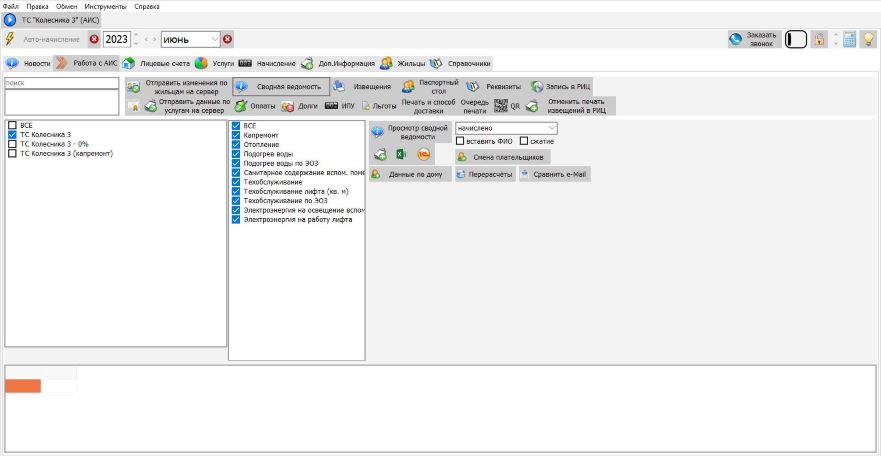Enable the 'сжатие' checkbox

click(524, 141)
